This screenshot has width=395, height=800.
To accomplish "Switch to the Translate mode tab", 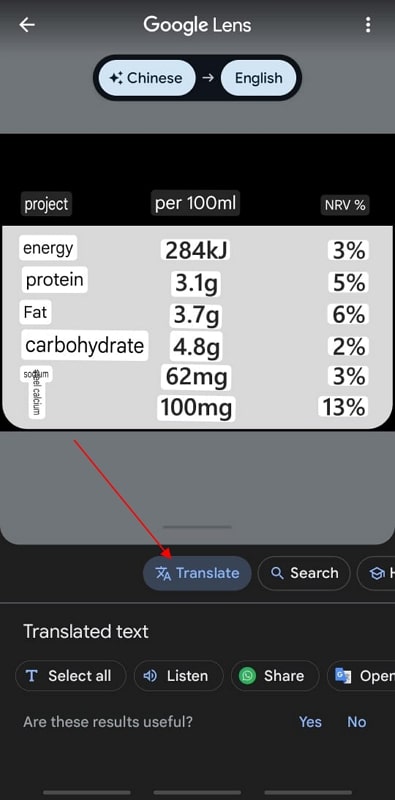I will [x=197, y=573].
